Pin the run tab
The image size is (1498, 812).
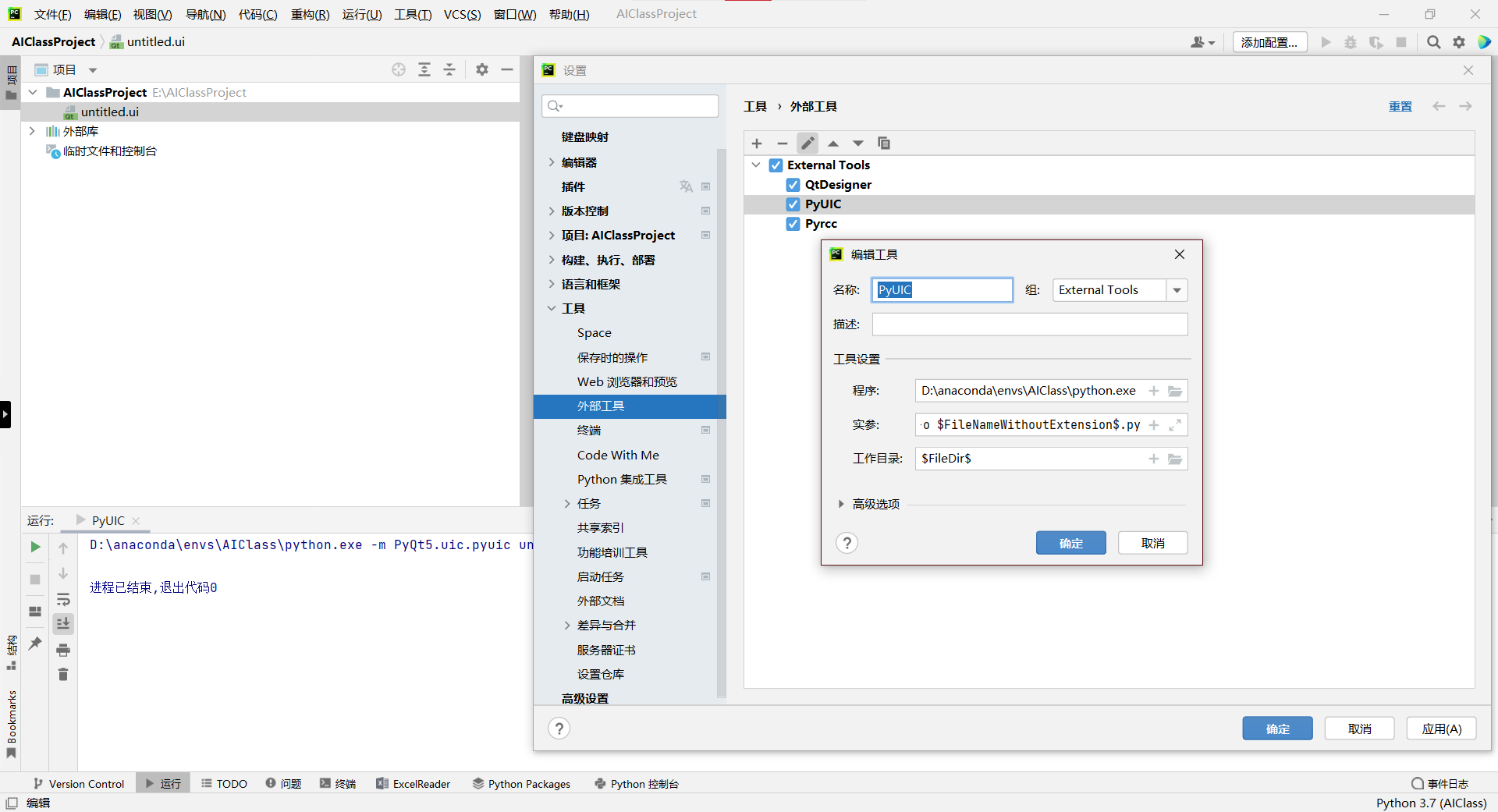click(35, 644)
